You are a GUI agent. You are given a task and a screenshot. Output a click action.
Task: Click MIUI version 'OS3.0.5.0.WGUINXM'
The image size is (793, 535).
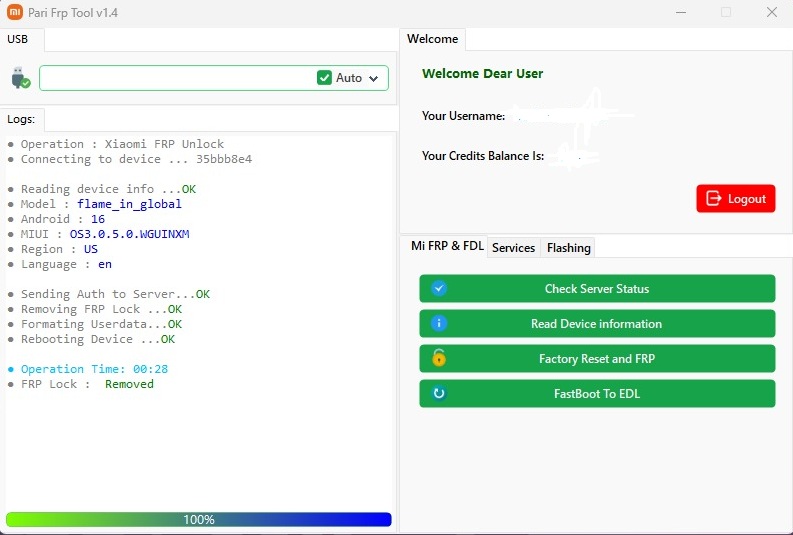click(129, 234)
